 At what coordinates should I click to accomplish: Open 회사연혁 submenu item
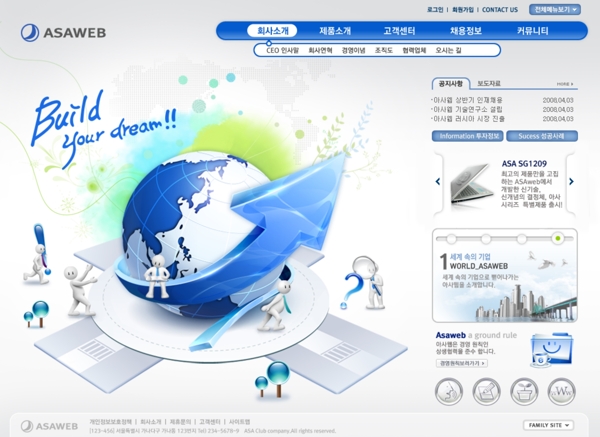click(x=320, y=50)
